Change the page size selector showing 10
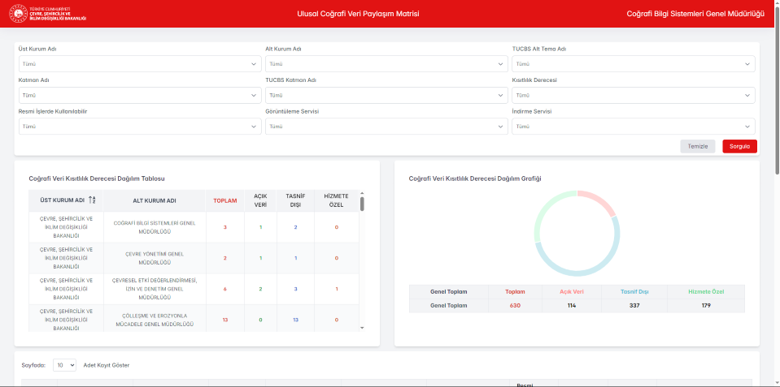The height and width of the screenshot is (387, 780). coord(65,365)
